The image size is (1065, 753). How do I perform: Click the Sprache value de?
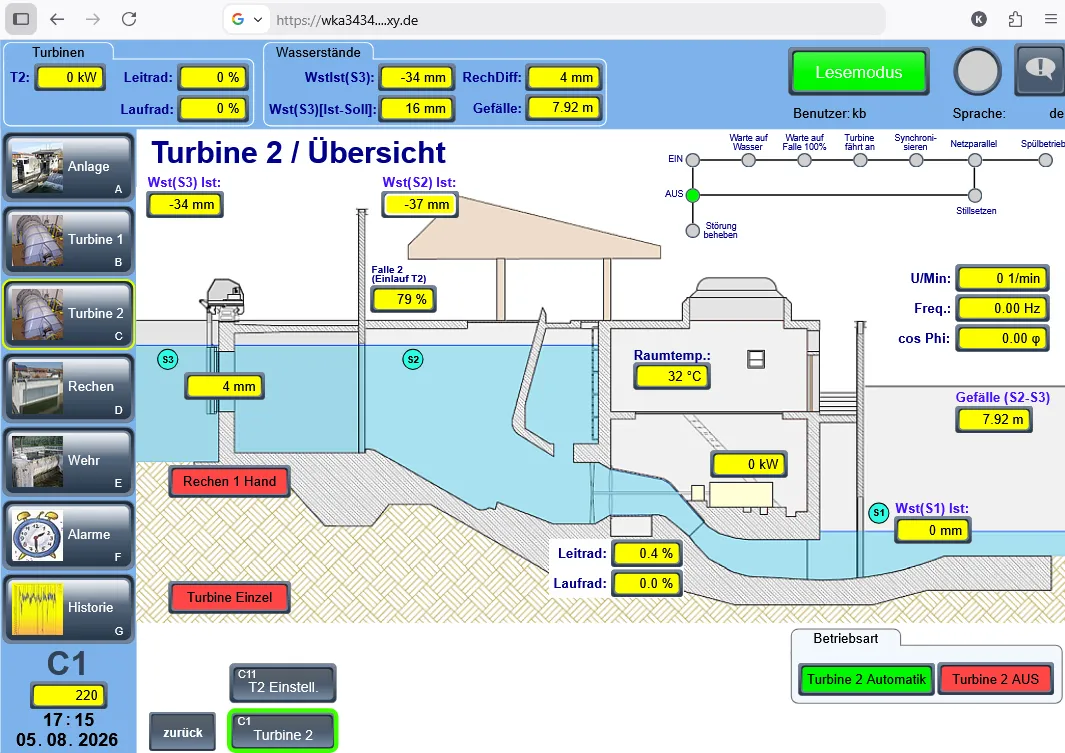1056,114
